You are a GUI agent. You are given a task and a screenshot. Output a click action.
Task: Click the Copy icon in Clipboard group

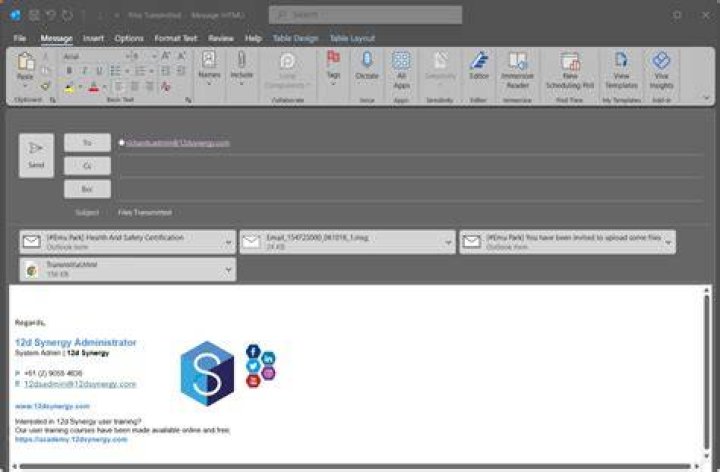click(45, 71)
